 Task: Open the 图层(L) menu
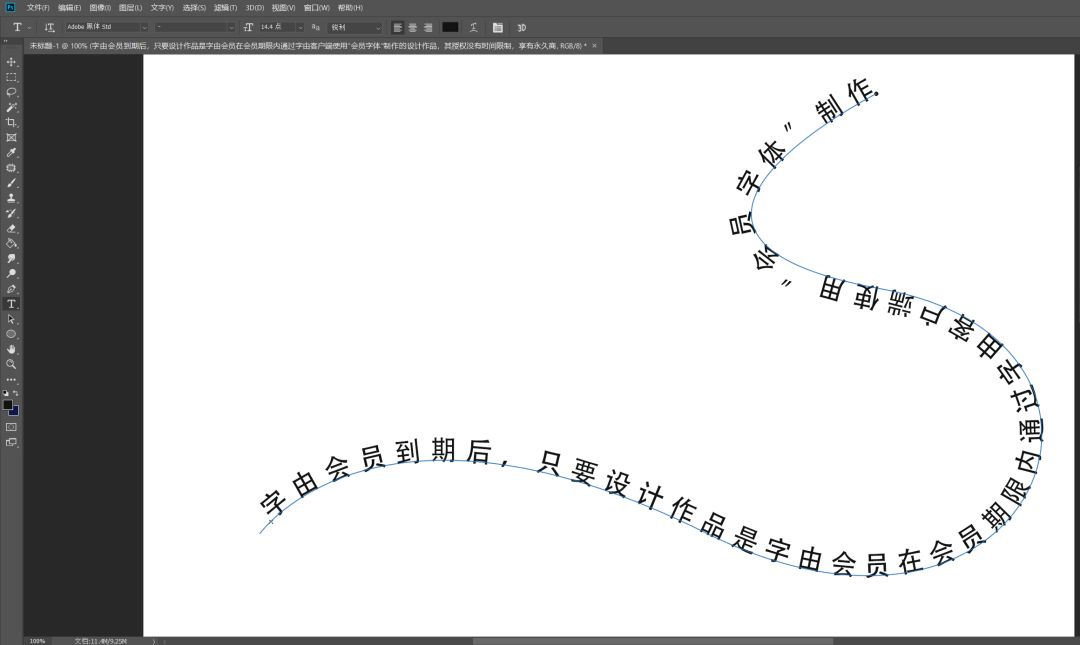tap(131, 8)
